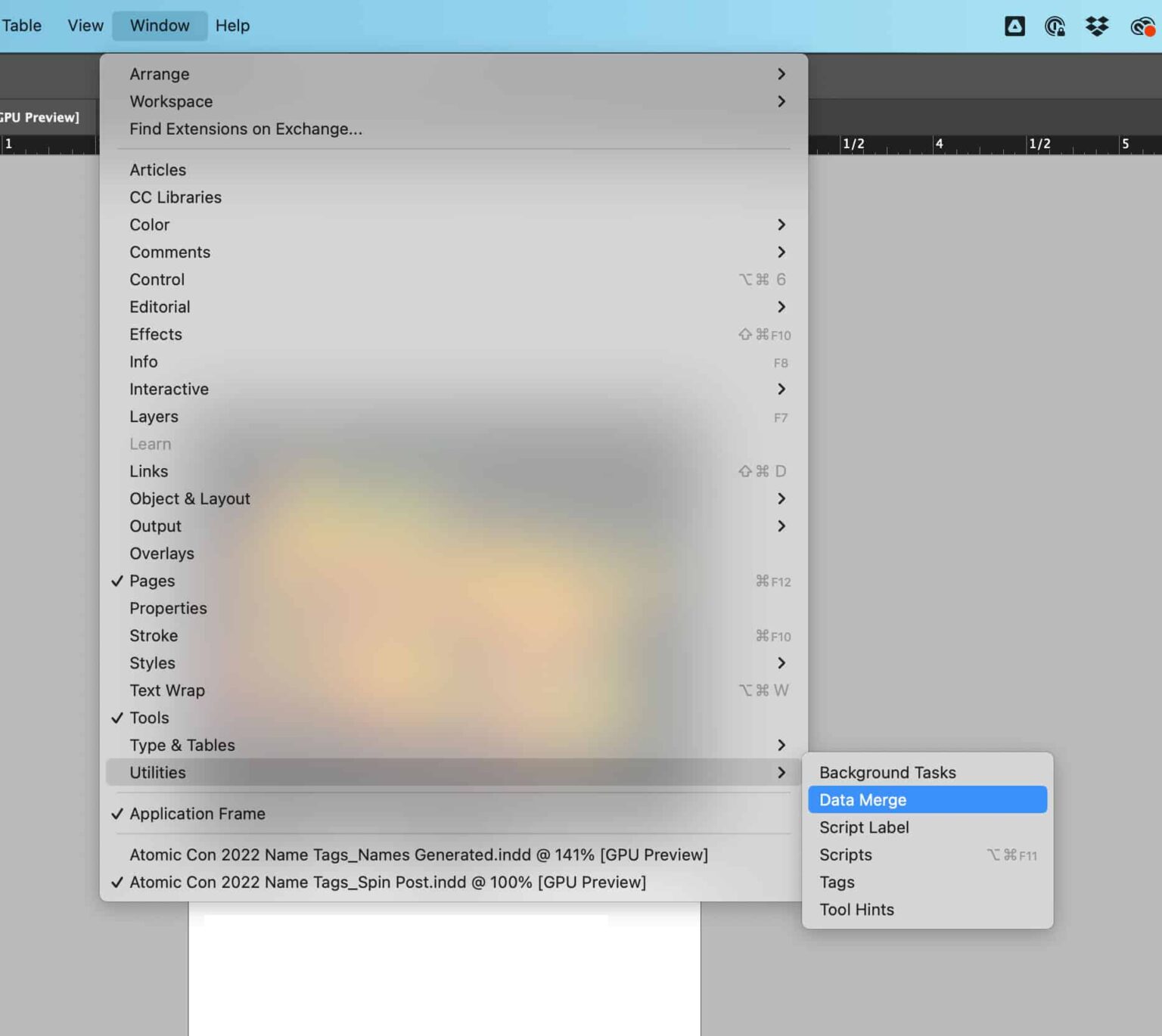Open the screen lock timer menu bar icon
The image size is (1162, 1036).
tap(1055, 26)
